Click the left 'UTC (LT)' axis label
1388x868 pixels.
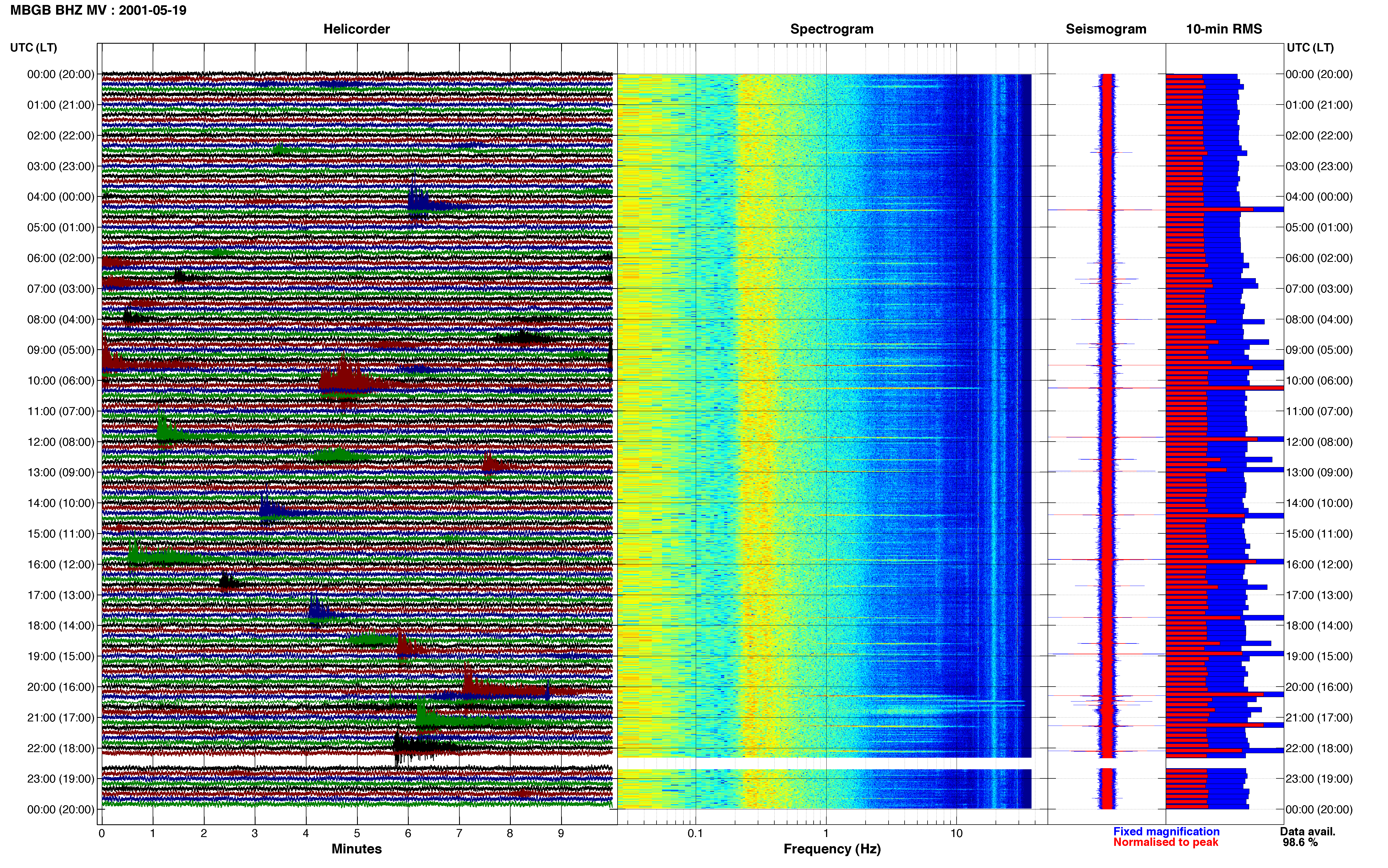[33, 48]
